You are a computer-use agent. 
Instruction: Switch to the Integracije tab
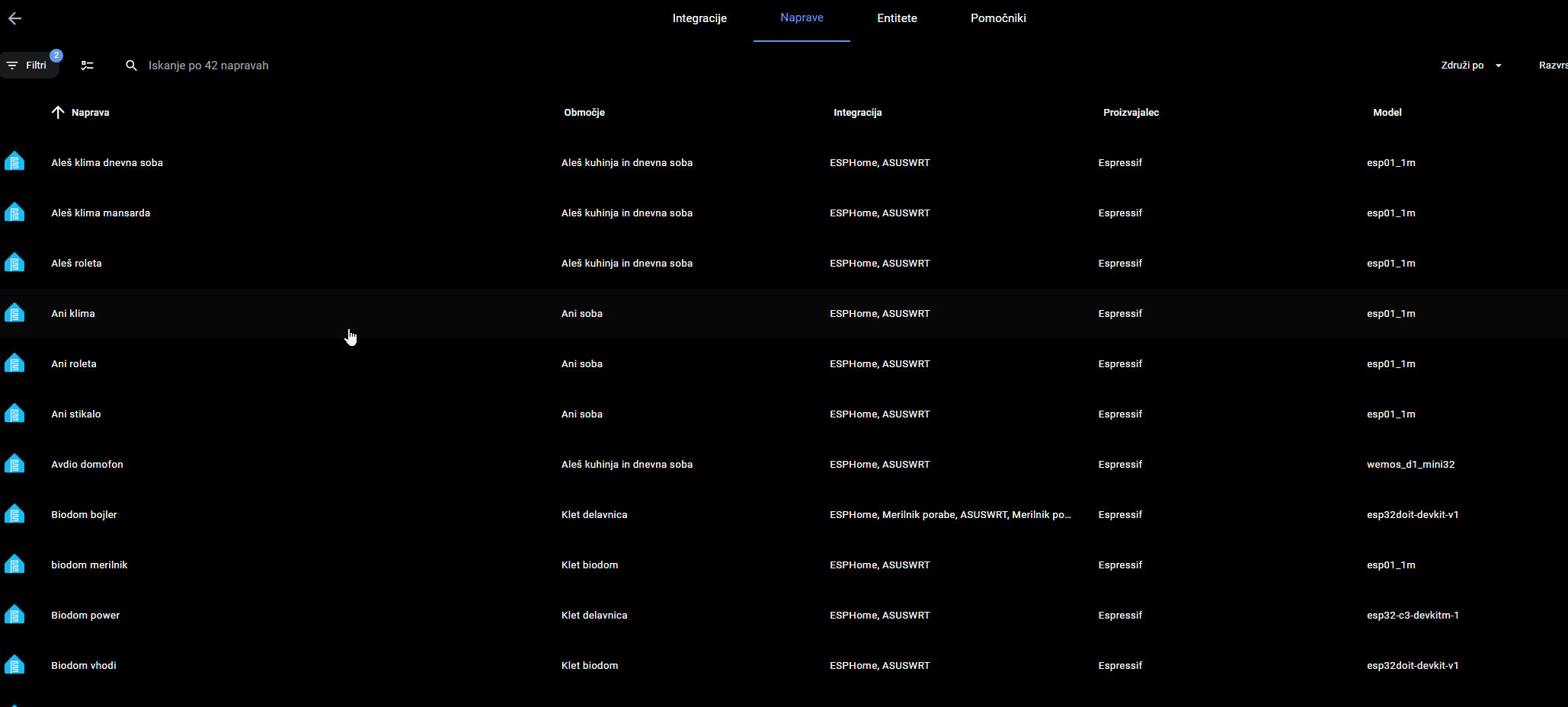pyautogui.click(x=699, y=18)
